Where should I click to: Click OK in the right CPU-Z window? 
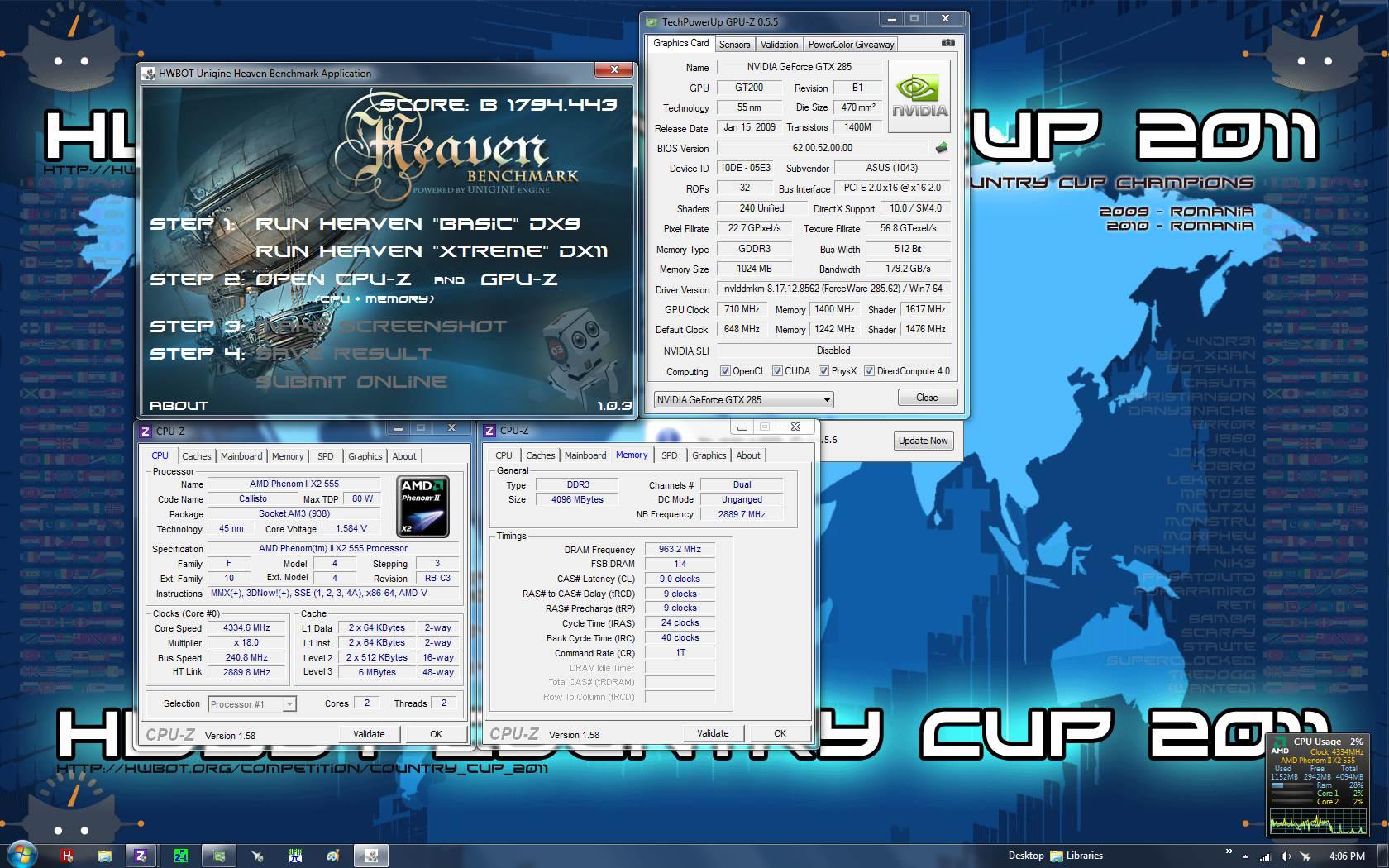pos(780,733)
